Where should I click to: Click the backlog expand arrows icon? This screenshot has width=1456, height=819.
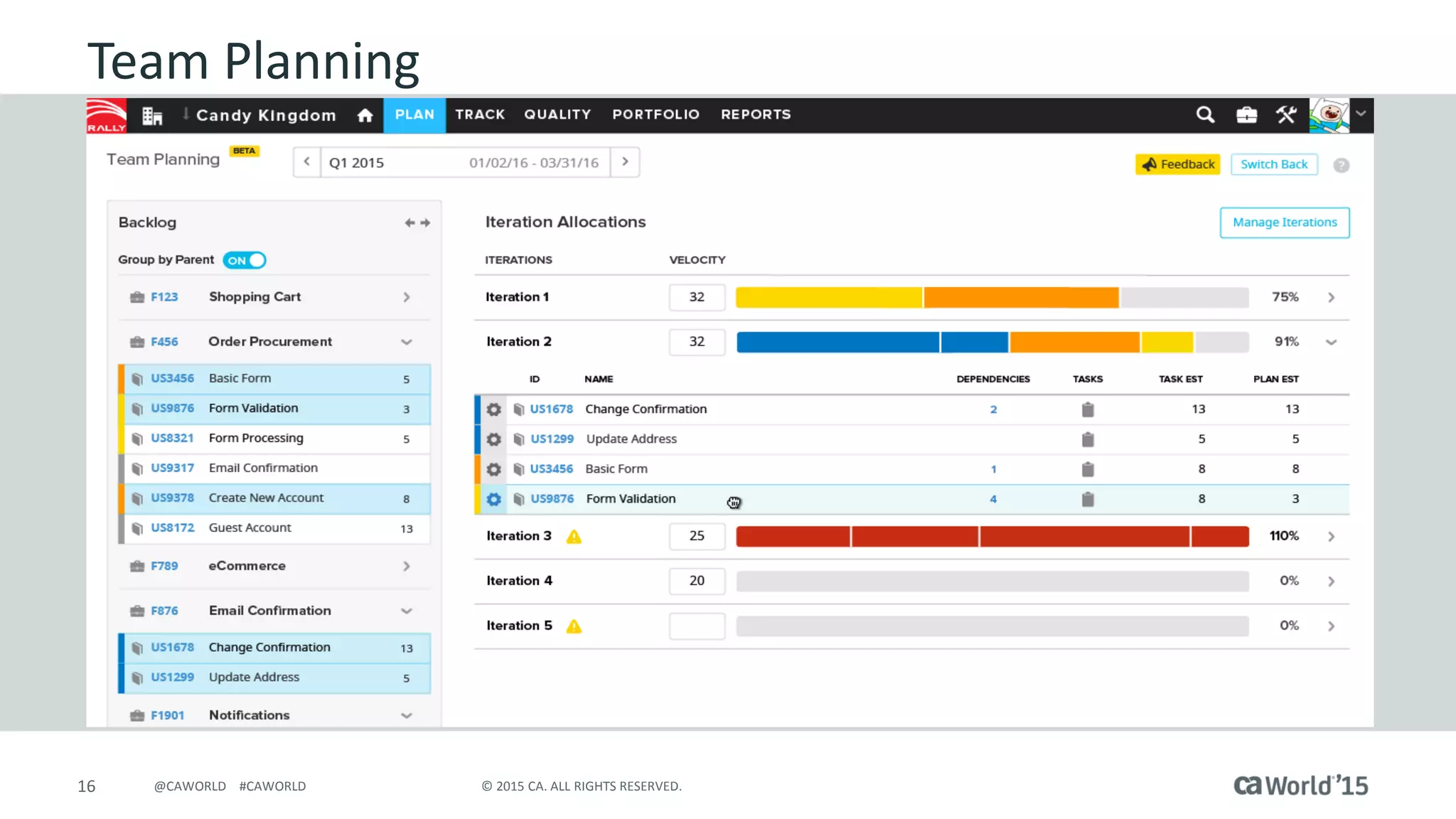(x=417, y=223)
